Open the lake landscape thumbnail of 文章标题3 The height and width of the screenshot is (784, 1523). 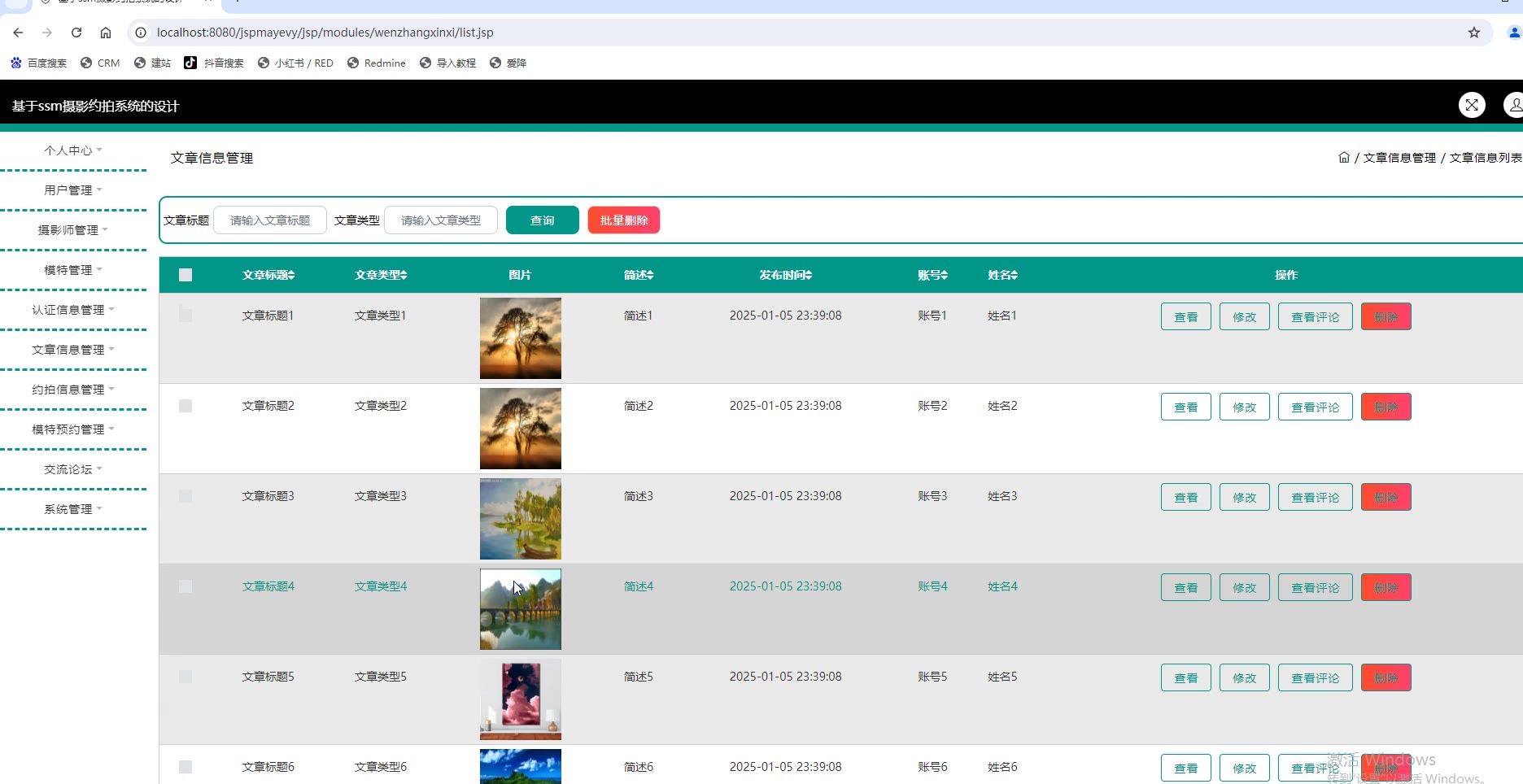pos(521,519)
